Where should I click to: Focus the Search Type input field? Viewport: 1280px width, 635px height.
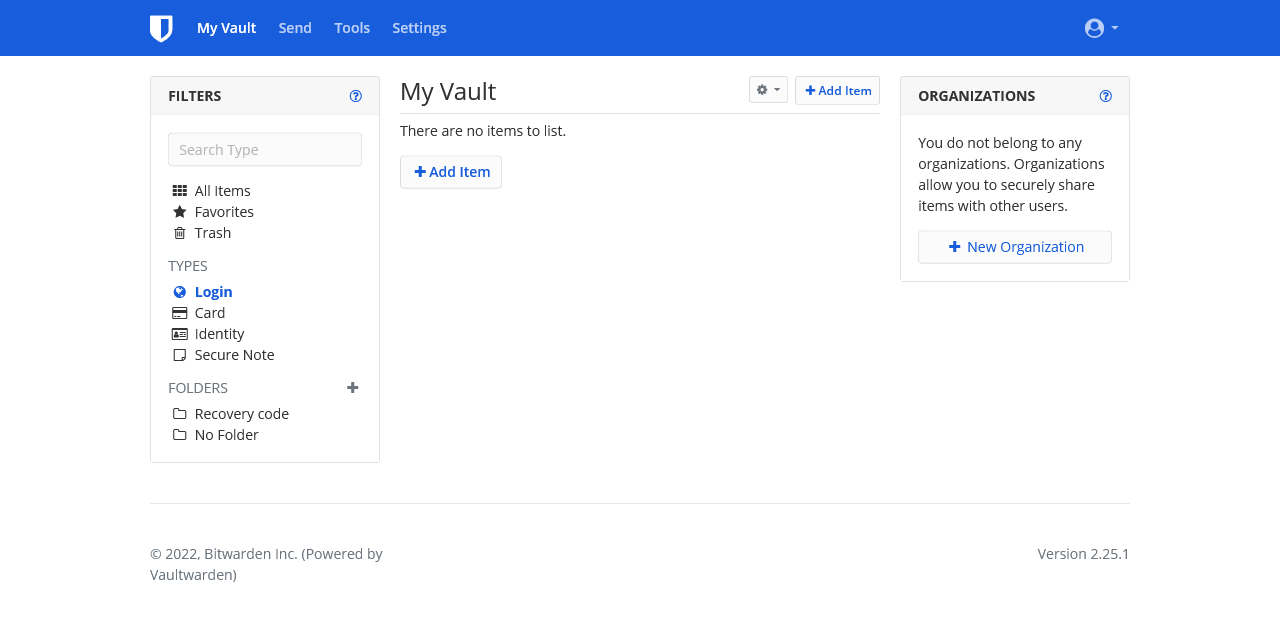click(265, 150)
